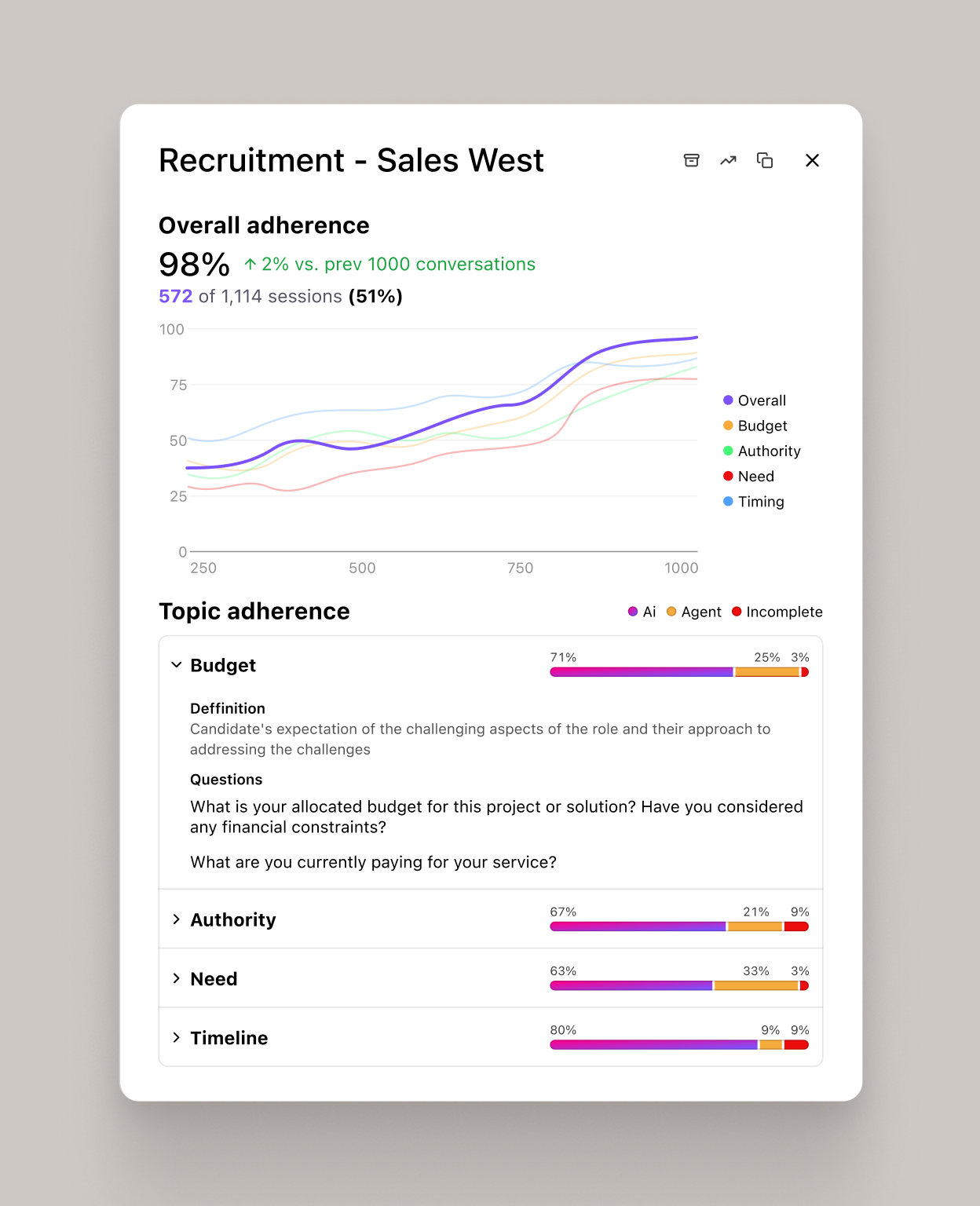
Task: Click the trend chart icon
Action: (x=728, y=160)
